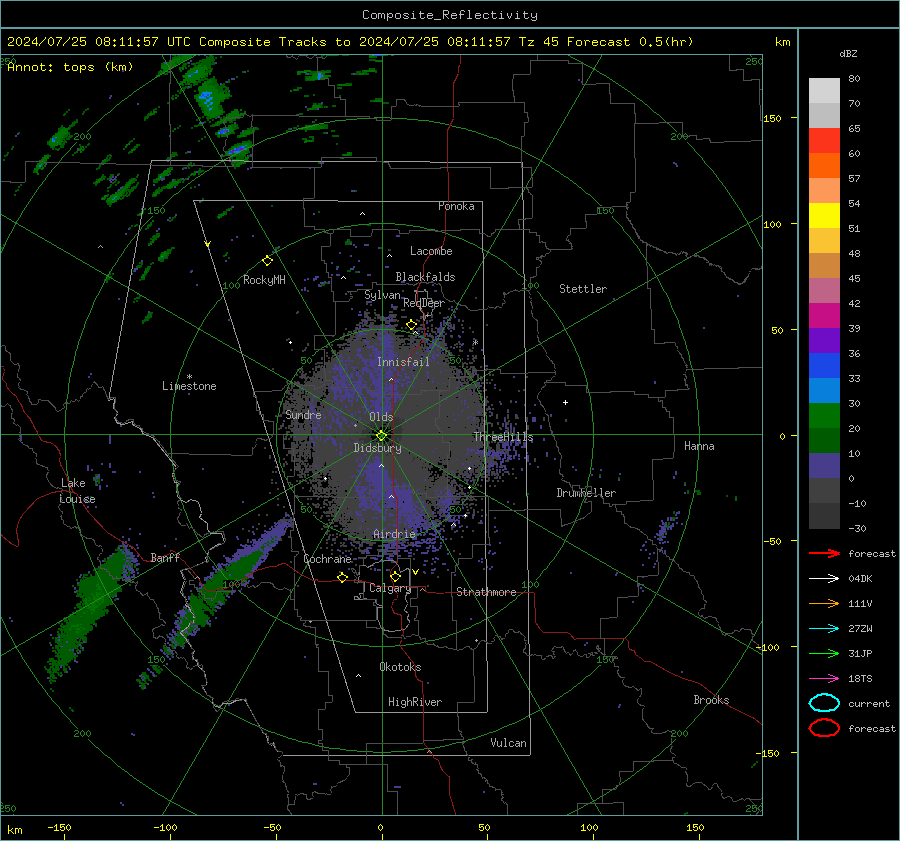The image size is (900, 841).
Task: Click the yellow diamond marker near RockyMH
Action: pyautogui.click(x=267, y=261)
